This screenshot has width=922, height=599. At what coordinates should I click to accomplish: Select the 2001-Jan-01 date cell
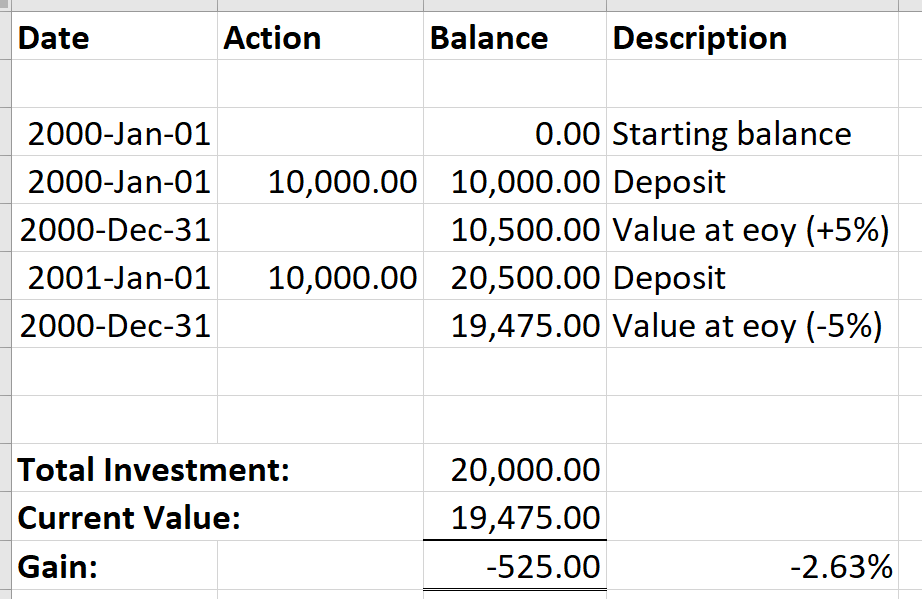point(114,277)
